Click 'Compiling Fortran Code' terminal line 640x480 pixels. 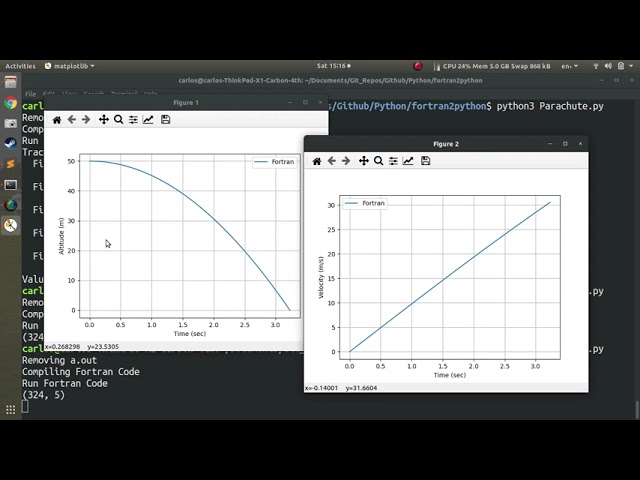[81, 371]
